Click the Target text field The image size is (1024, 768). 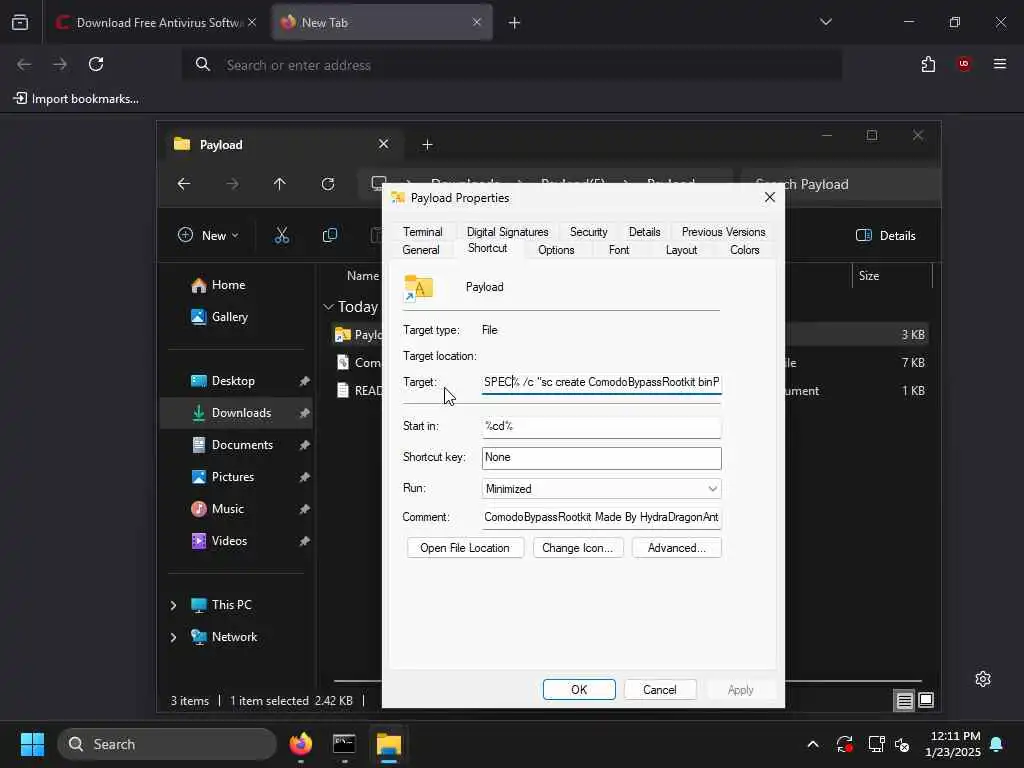[x=601, y=382]
